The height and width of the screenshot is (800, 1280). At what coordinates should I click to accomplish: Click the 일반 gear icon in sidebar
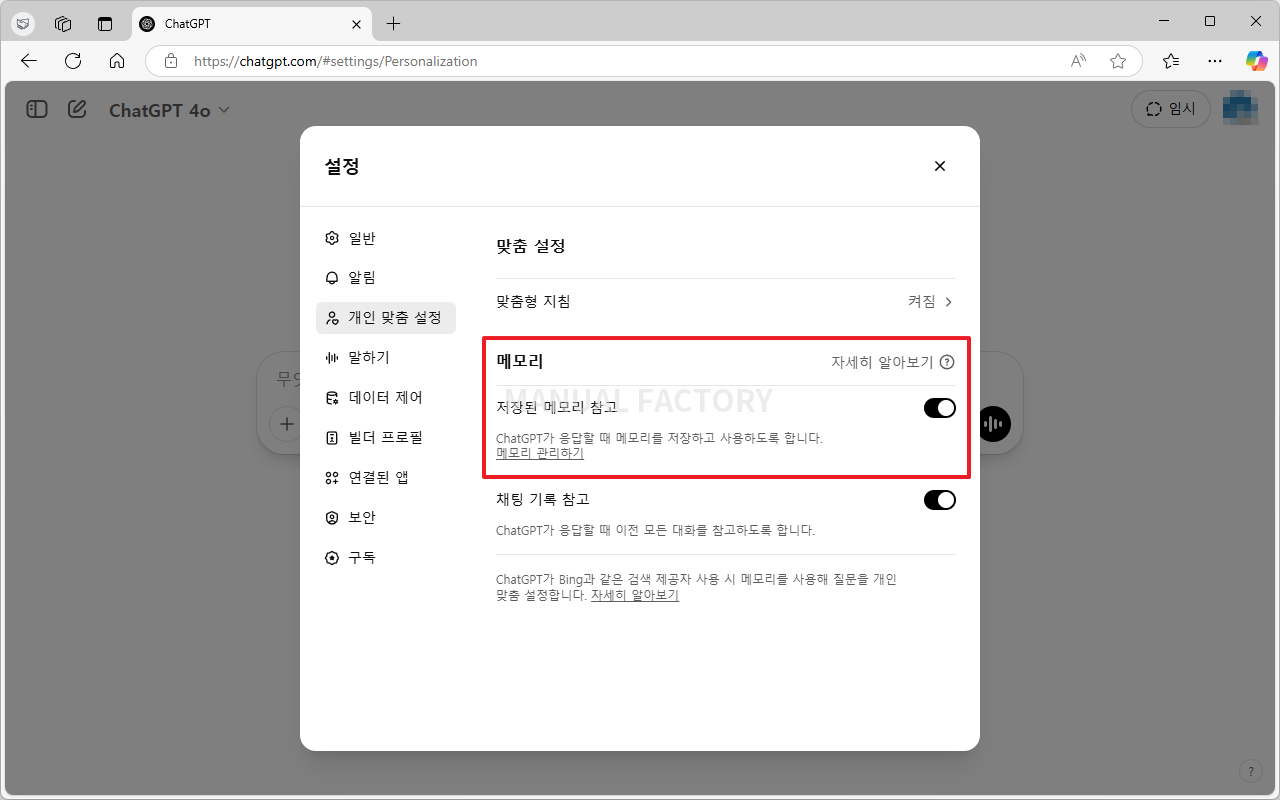[332, 238]
